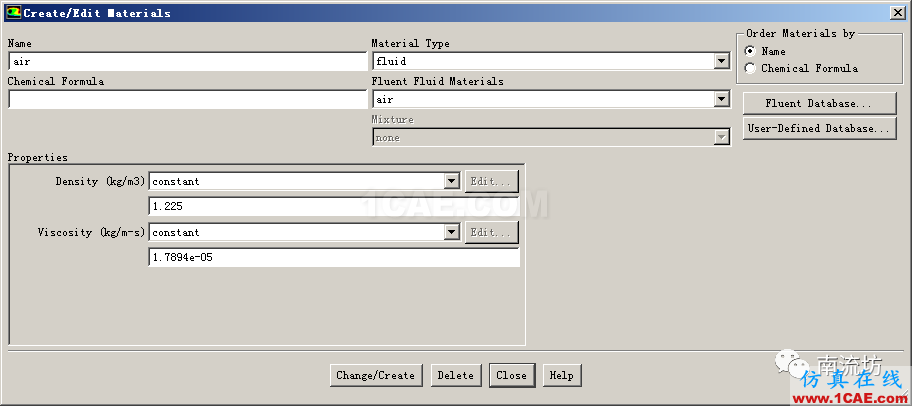Order materials by Chemical Formula
The width and height of the screenshot is (912, 406).
[750, 68]
